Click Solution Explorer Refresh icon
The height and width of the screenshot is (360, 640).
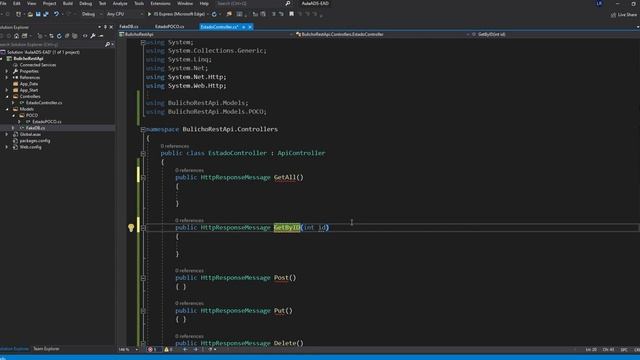59,36
